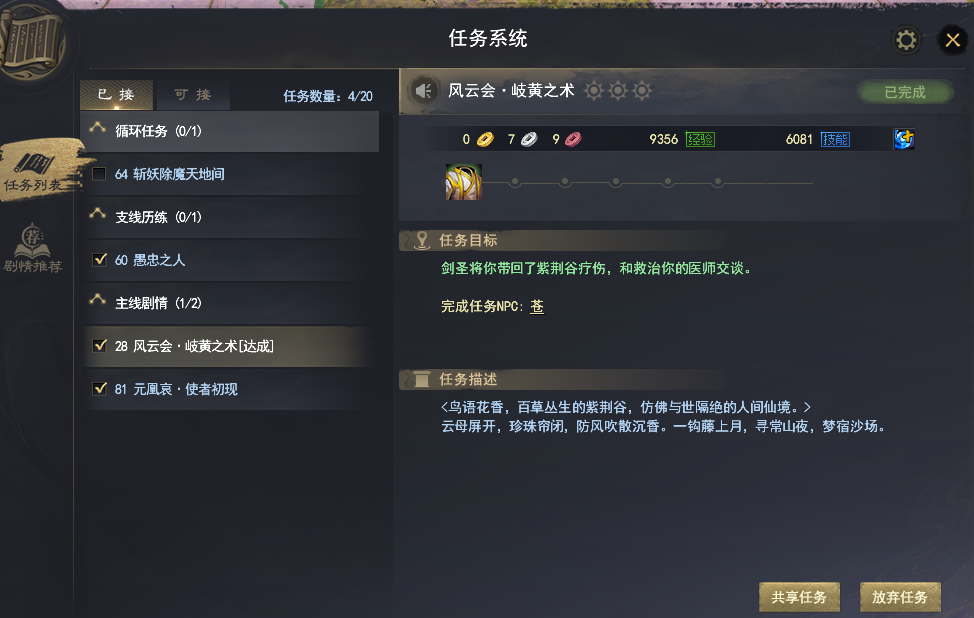
Task: Click first node on quest progress track
Action: pos(515,183)
